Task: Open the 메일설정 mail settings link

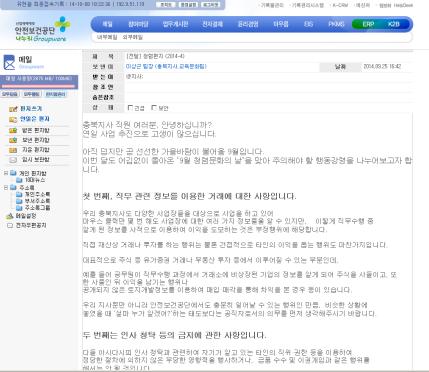Action: pyautogui.click(x=26, y=216)
